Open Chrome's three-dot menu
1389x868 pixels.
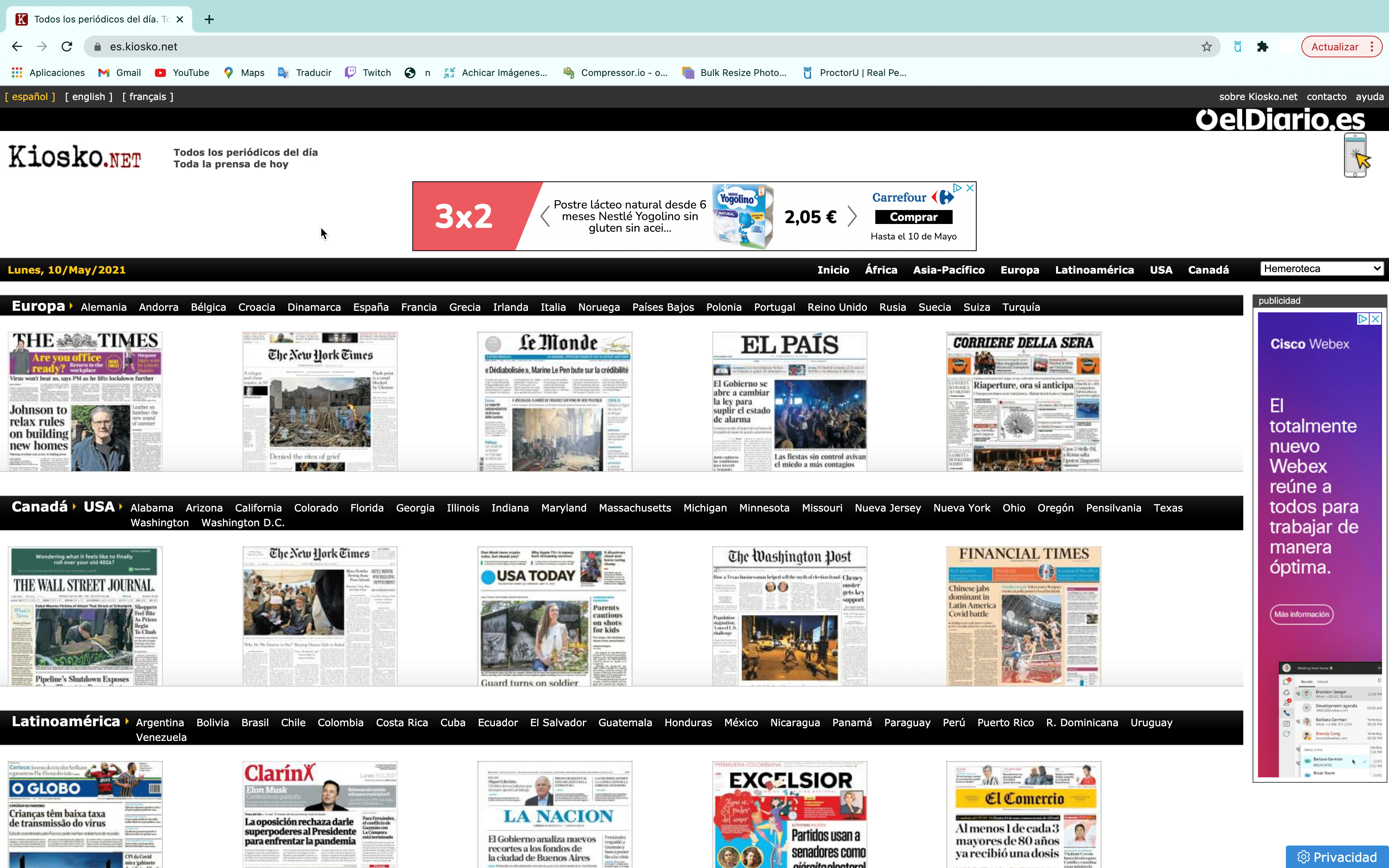tap(1372, 46)
